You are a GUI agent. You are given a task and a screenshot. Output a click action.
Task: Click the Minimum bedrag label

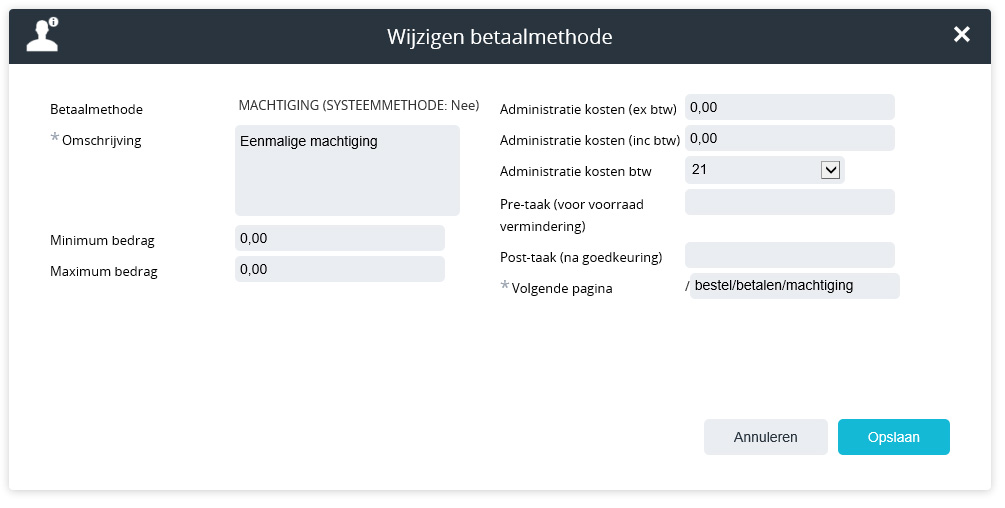tap(102, 240)
